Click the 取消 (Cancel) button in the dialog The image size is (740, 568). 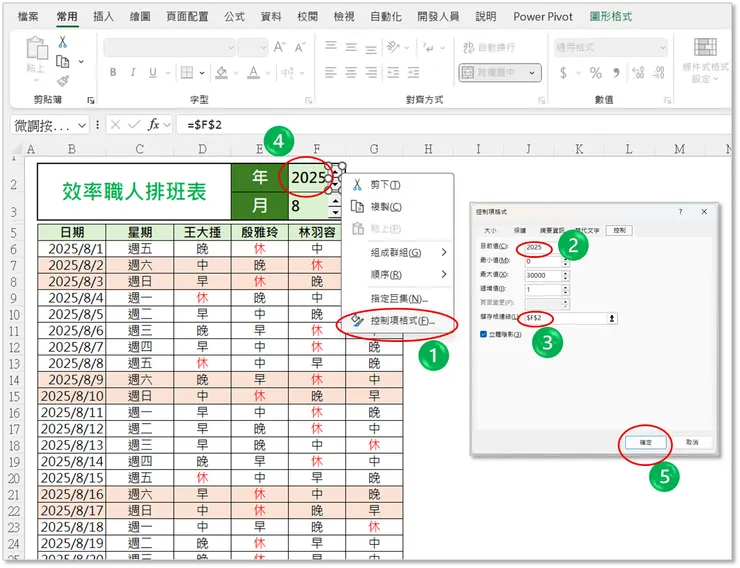[x=692, y=443]
